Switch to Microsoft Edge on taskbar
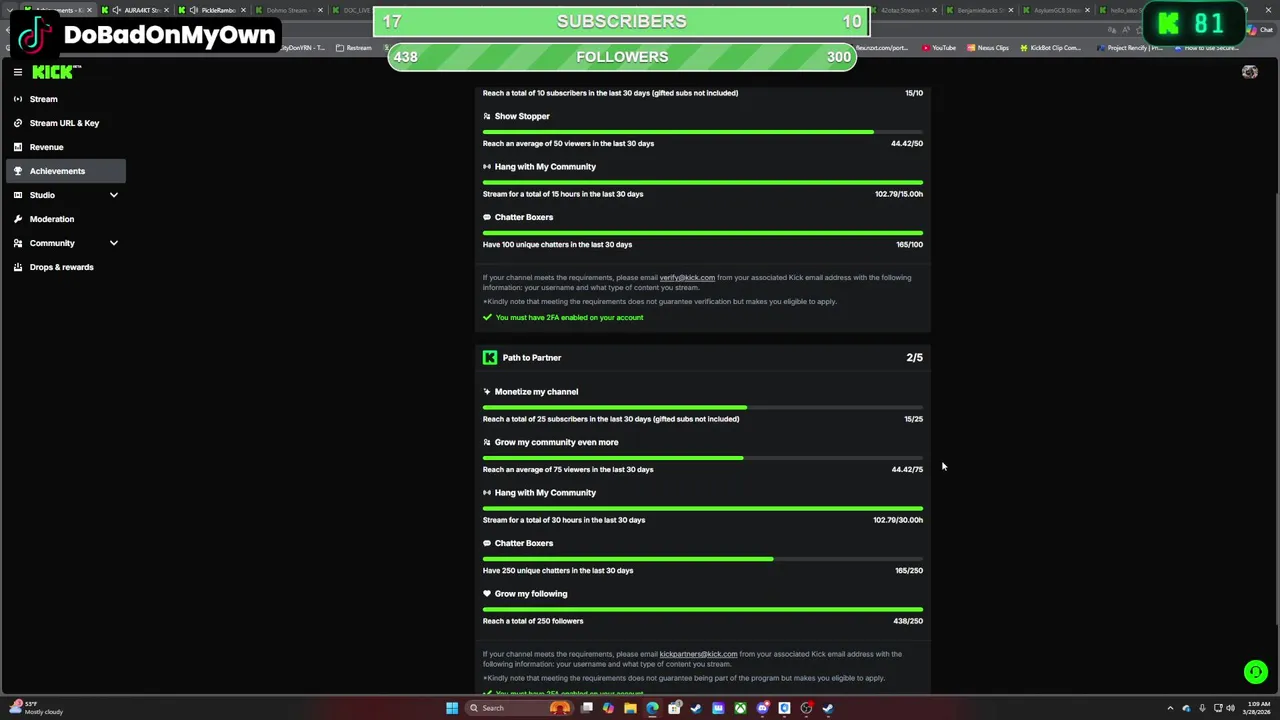The height and width of the screenshot is (720, 1280). pyautogui.click(x=652, y=708)
